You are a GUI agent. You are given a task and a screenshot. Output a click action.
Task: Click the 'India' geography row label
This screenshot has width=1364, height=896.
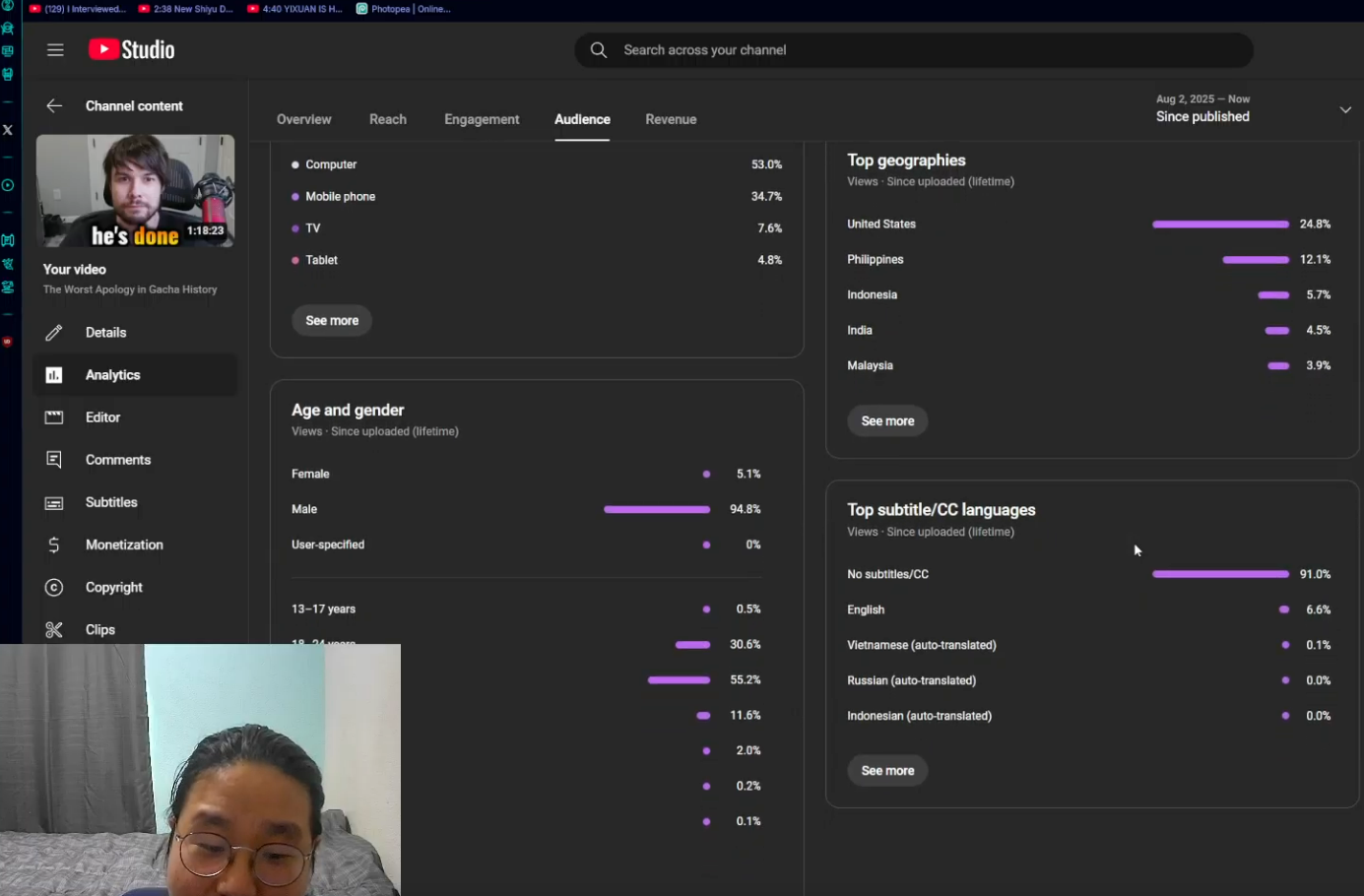tap(860, 331)
